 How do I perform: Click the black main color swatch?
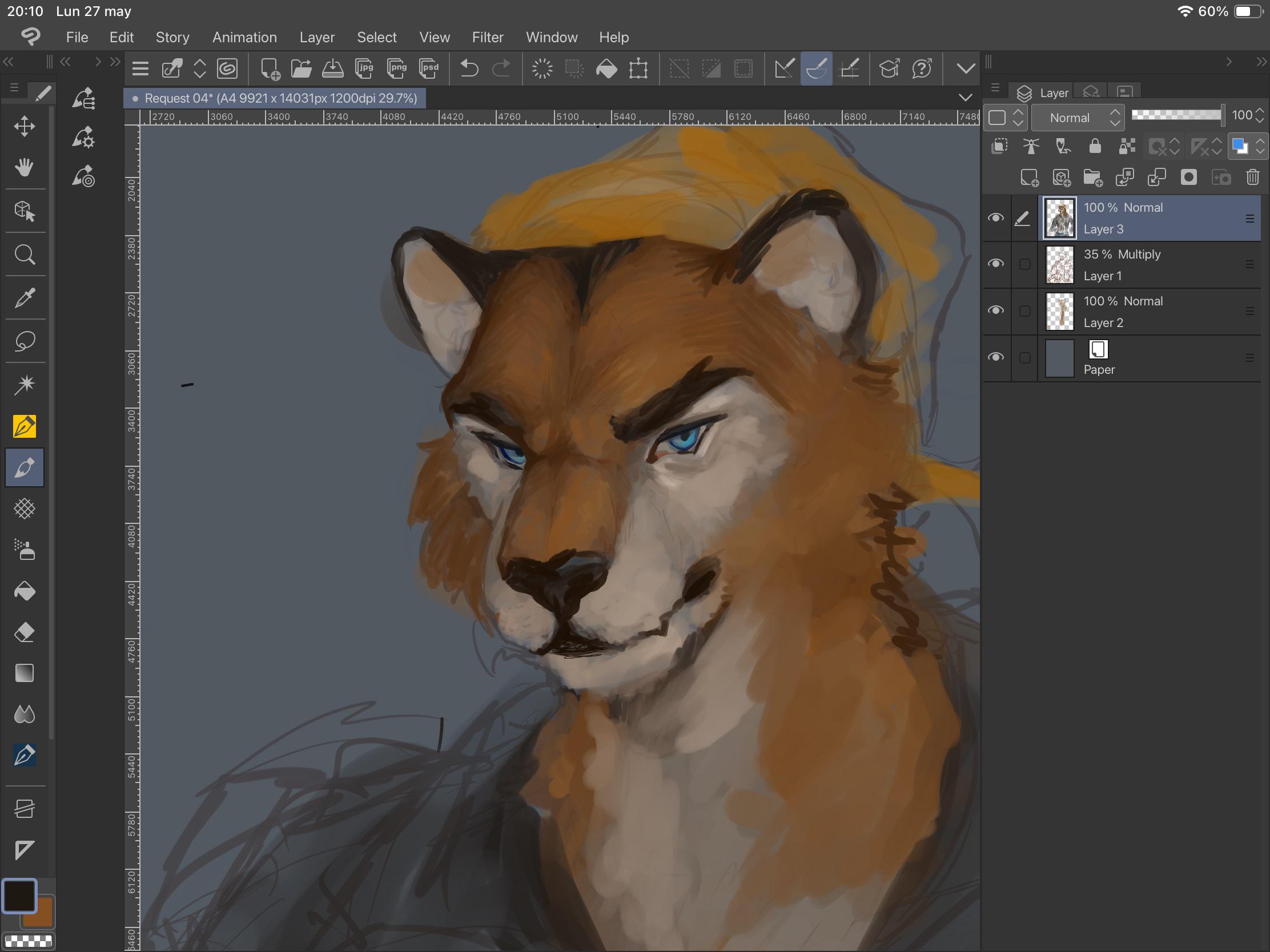click(x=21, y=897)
